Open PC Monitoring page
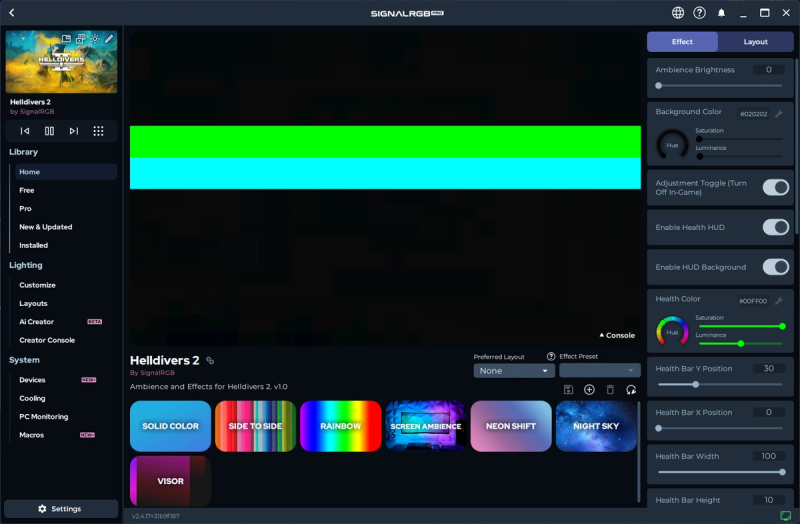Image resolution: width=800 pixels, height=524 pixels. pos(43,417)
